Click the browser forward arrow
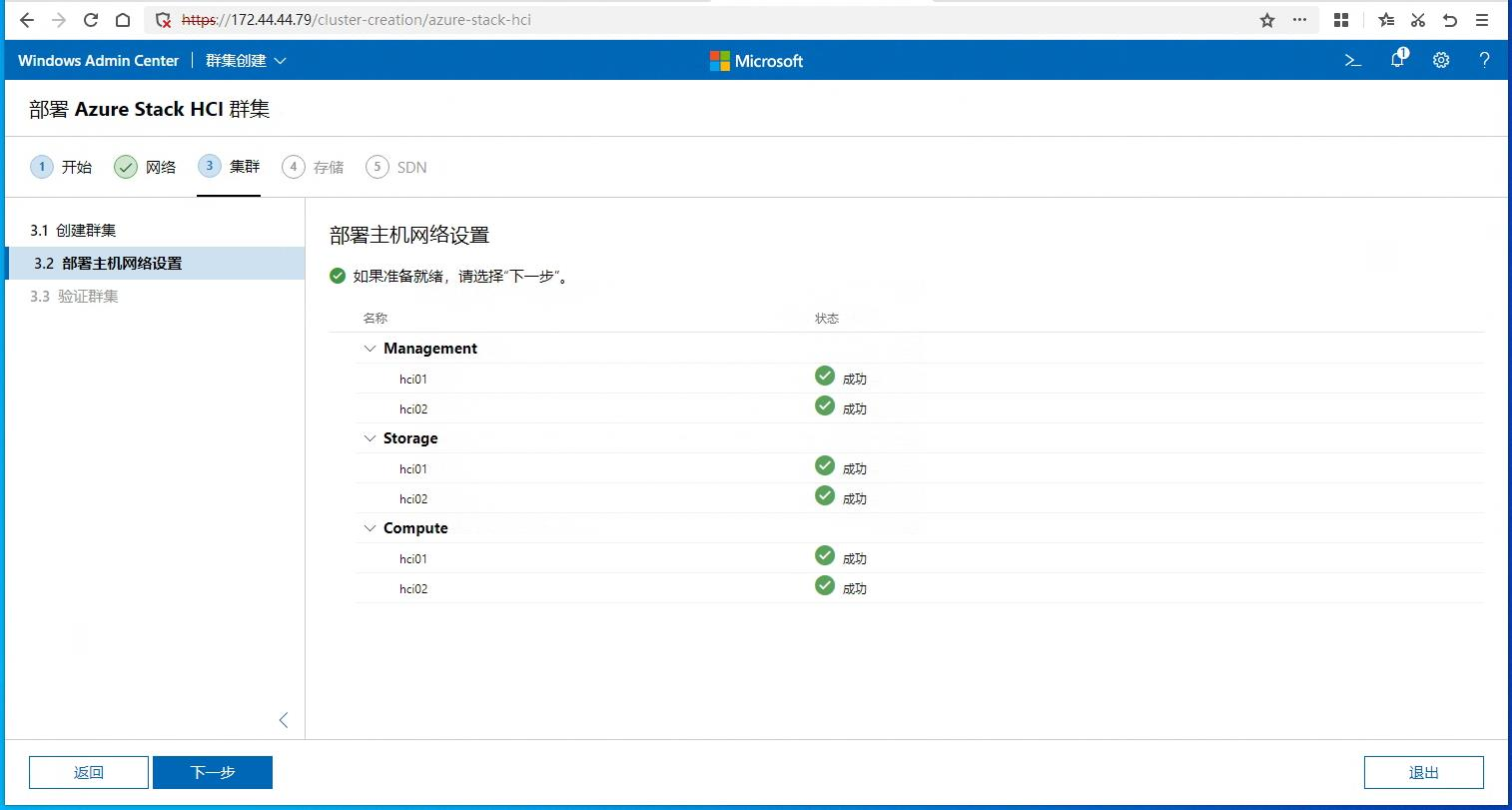 [59, 20]
